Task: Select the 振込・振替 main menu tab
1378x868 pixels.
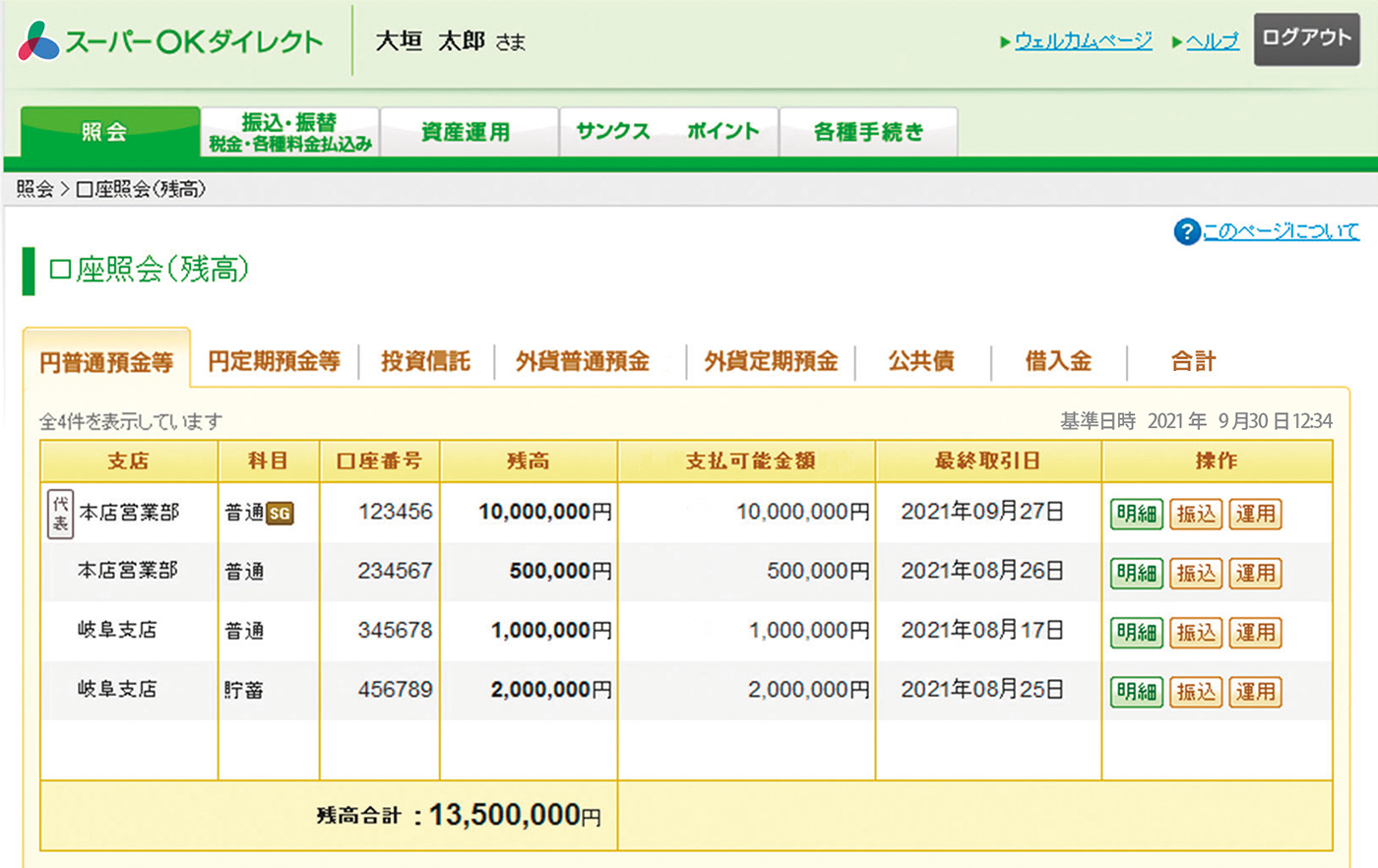Action: pos(290,132)
